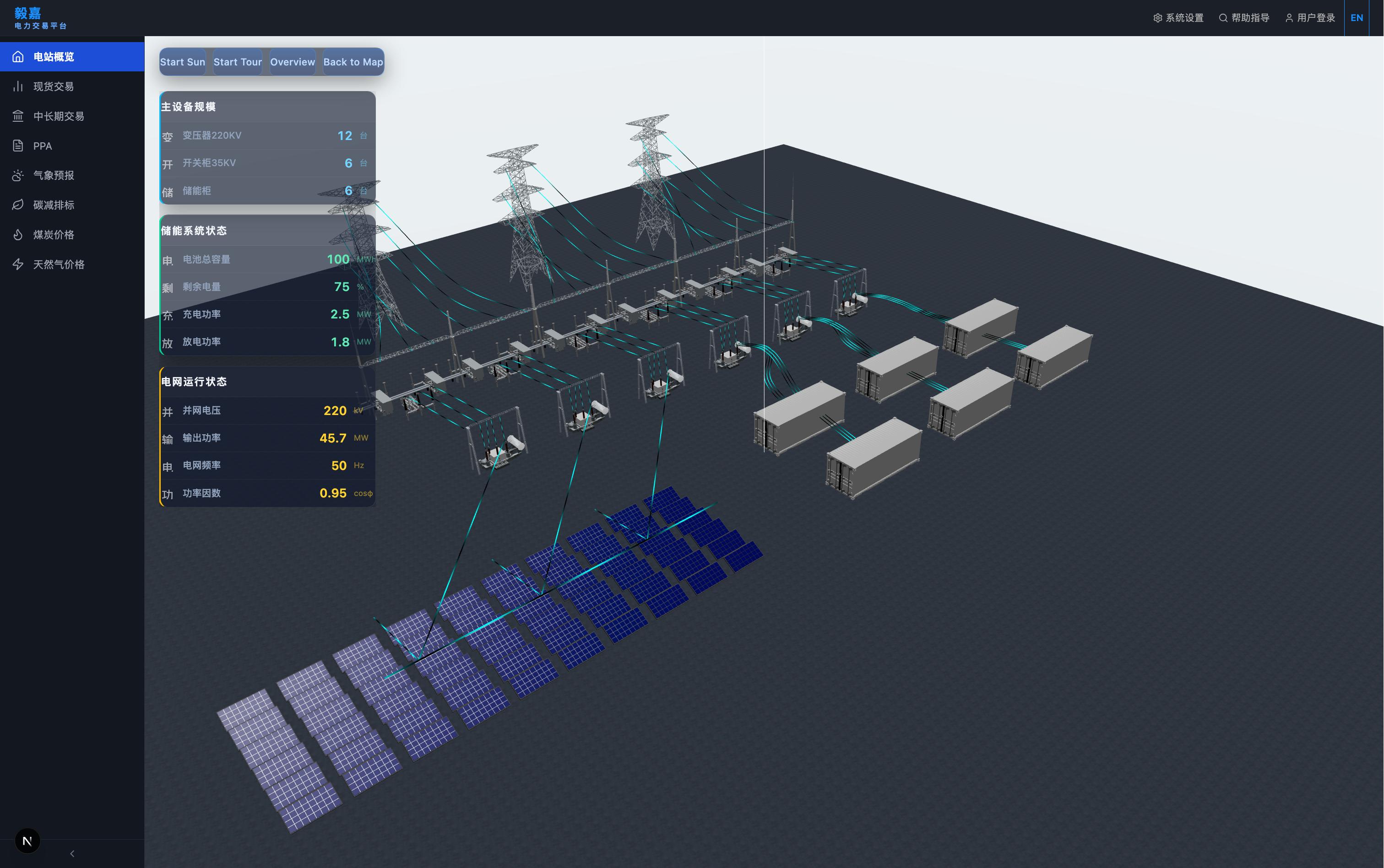This screenshot has width=1384, height=868.
Task: Click the 系统设置 gear icon
Action: (1158, 18)
